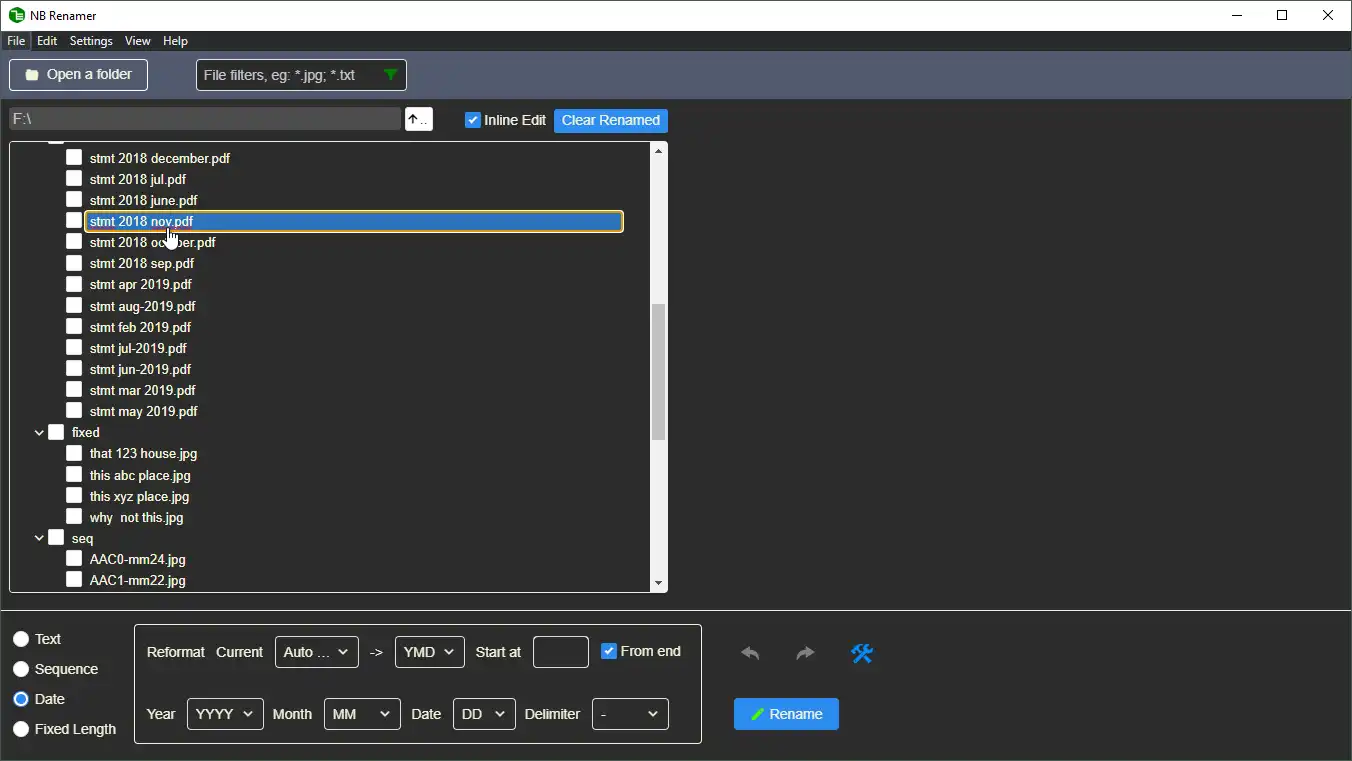Click the file list scroll down arrow
1352x761 pixels.
658,583
